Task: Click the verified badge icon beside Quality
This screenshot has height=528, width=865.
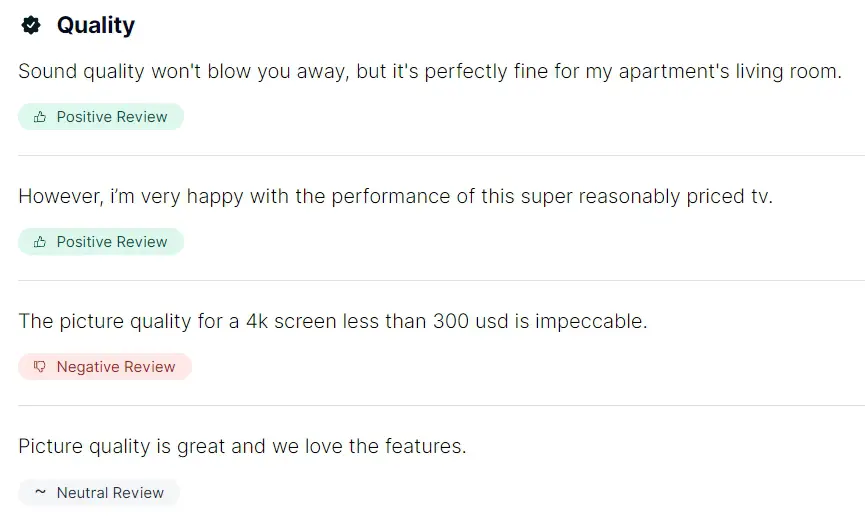Action: (x=31, y=25)
